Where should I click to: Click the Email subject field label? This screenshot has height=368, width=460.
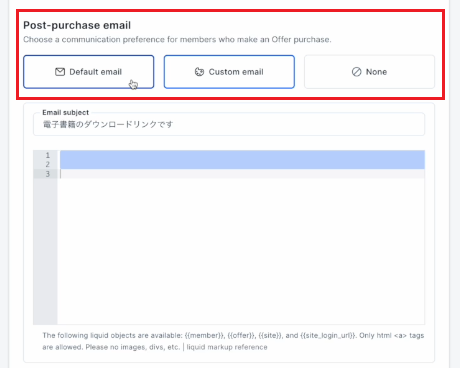66,112
